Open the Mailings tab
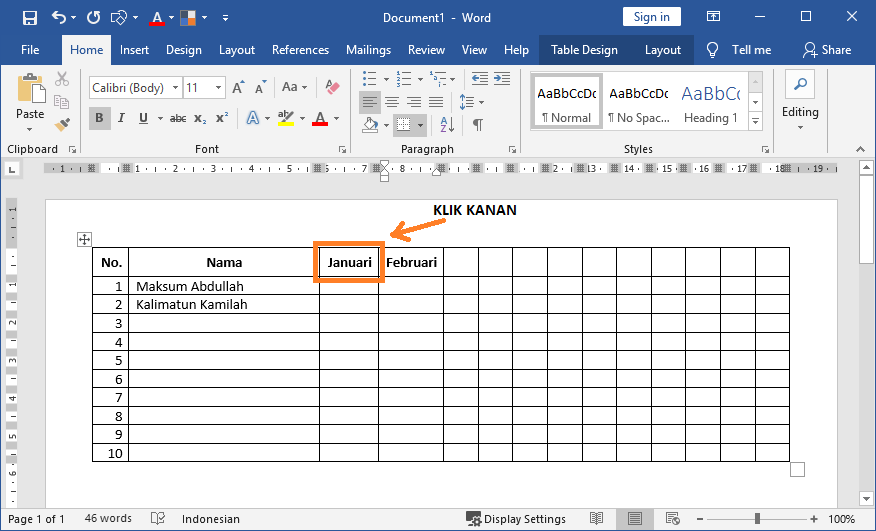This screenshot has width=876, height=531. point(368,50)
